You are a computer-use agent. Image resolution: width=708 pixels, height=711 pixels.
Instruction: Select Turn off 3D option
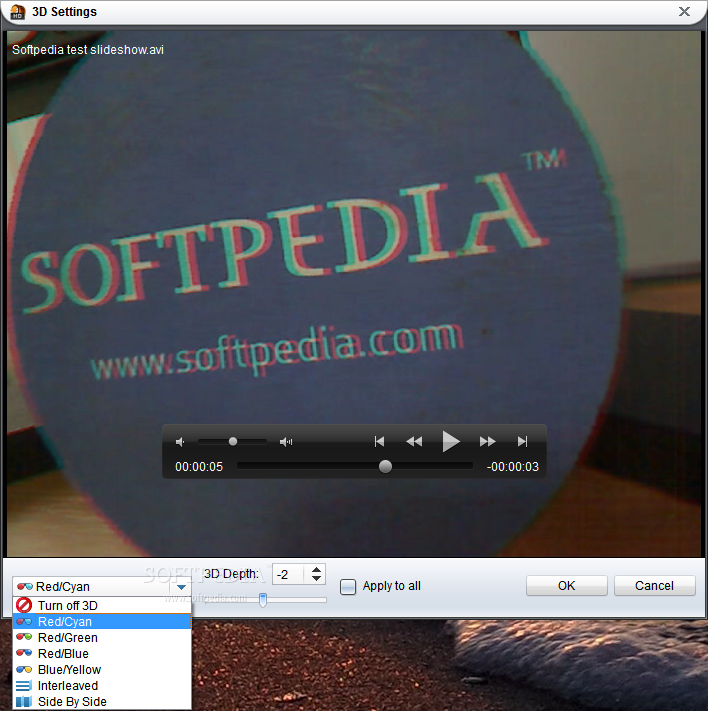(102, 605)
